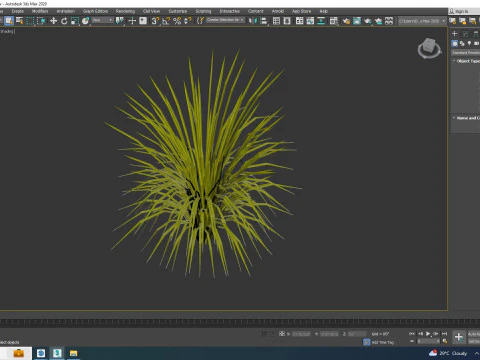This screenshot has height=360, width=480.
Task: Click Set Keys large plus button
Action: (x=459, y=337)
